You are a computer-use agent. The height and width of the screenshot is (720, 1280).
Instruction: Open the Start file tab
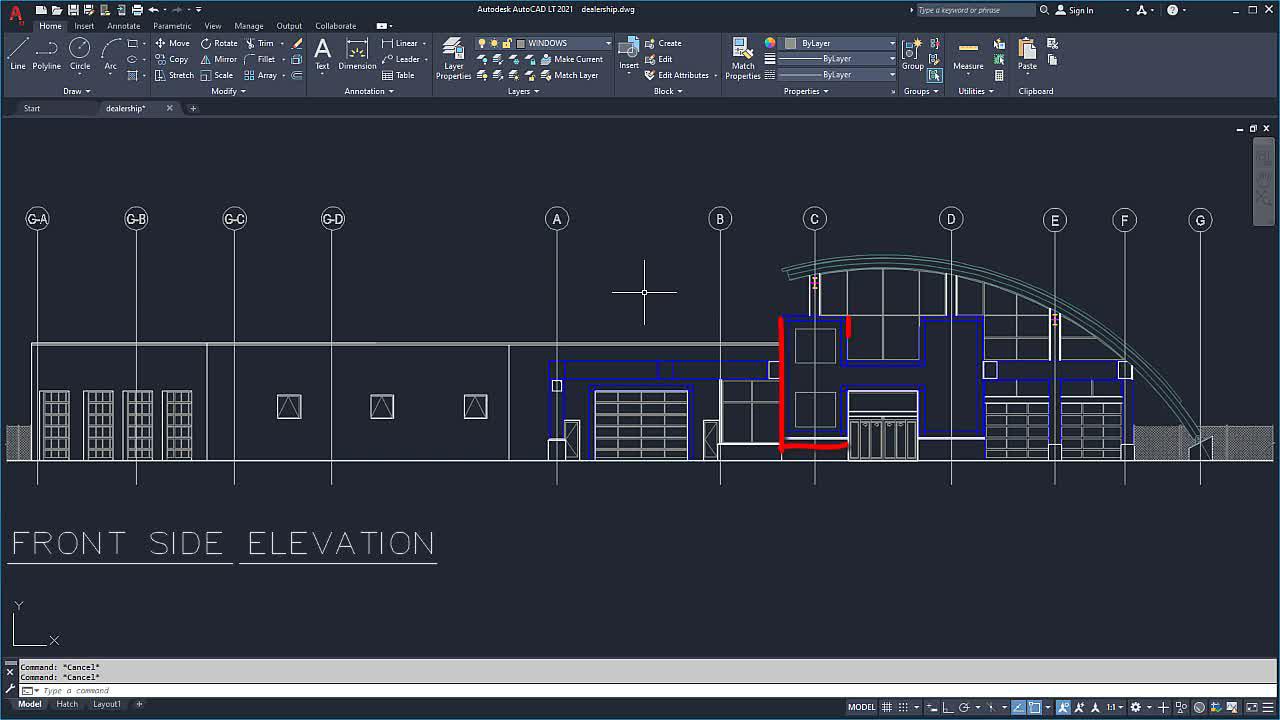click(32, 108)
